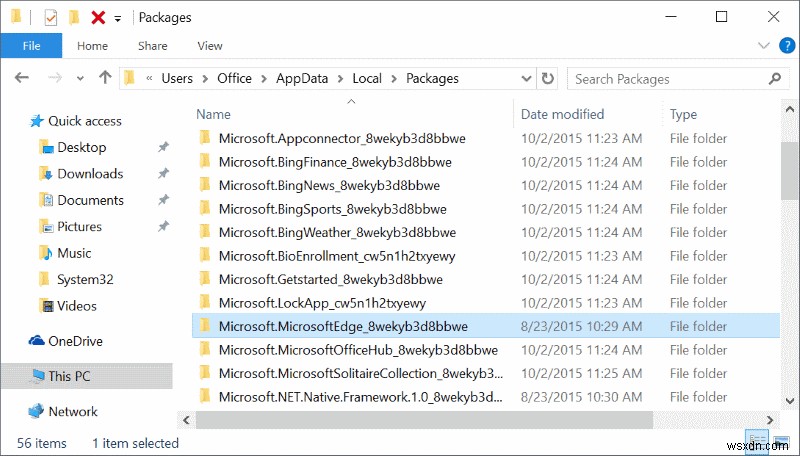Select Microsoft.BingFinance_8wekyb3d8bbwe folder
The width and height of the screenshot is (800, 456).
(x=335, y=162)
